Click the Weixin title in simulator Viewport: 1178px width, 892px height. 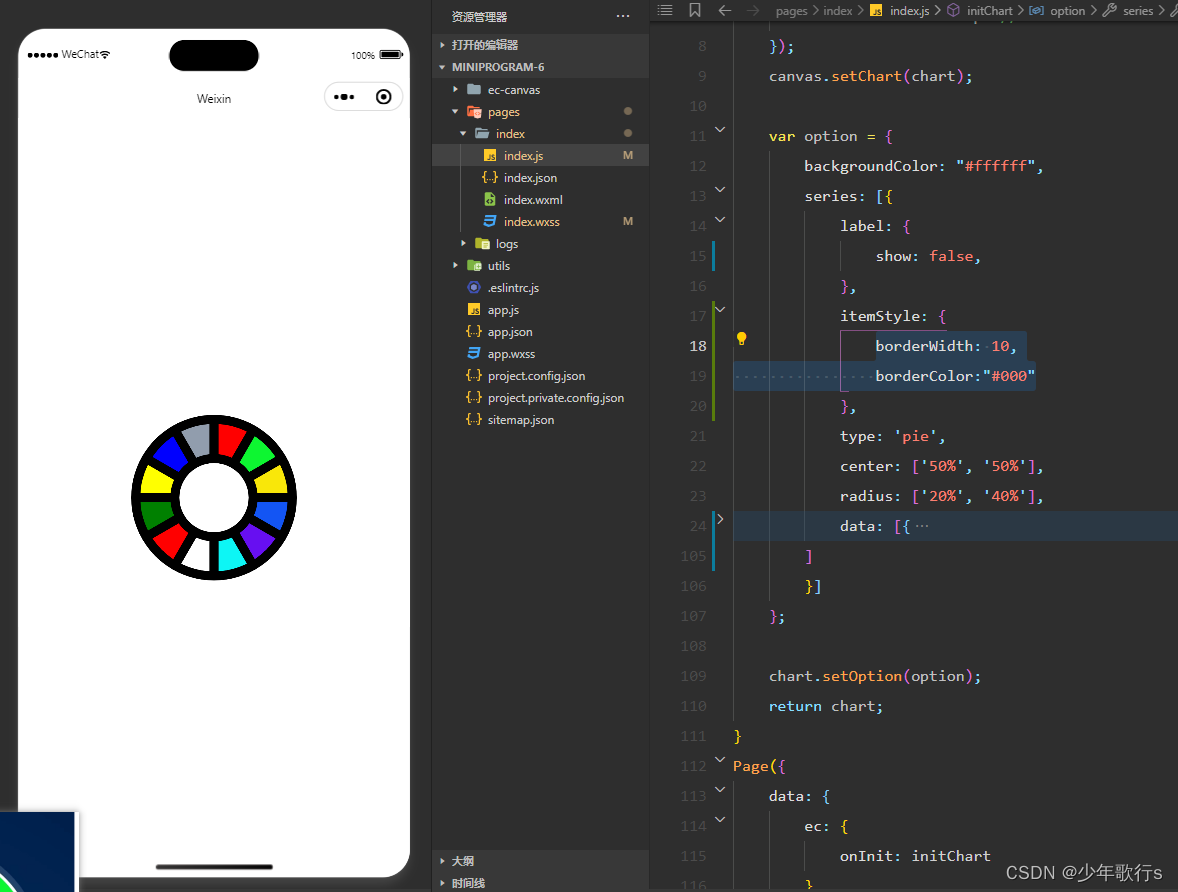coord(214,99)
